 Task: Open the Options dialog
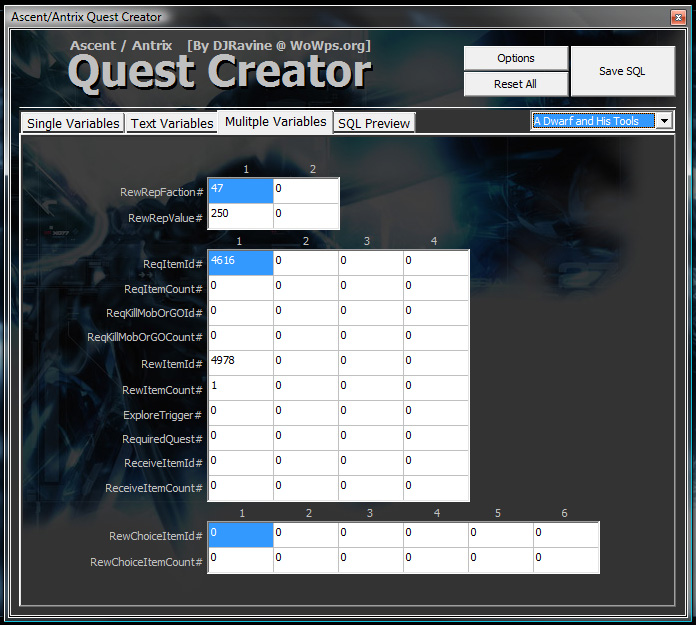(516, 58)
